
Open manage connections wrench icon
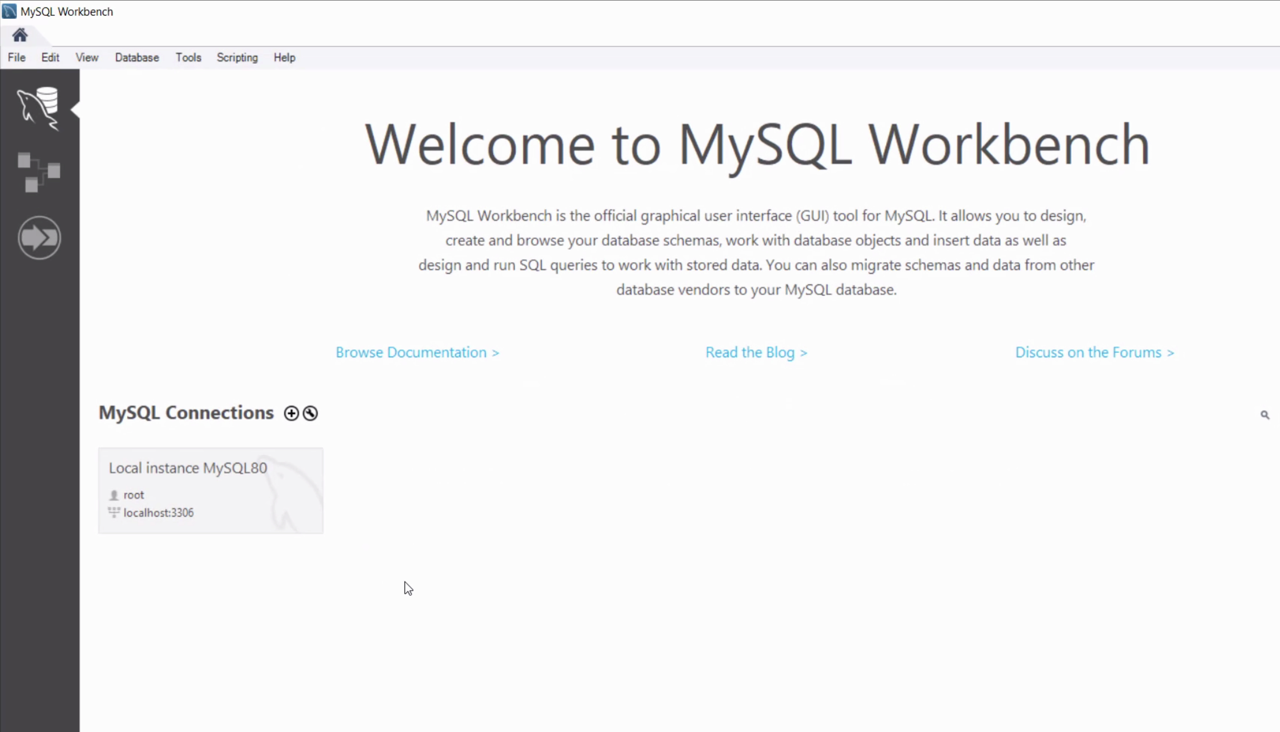click(x=310, y=413)
